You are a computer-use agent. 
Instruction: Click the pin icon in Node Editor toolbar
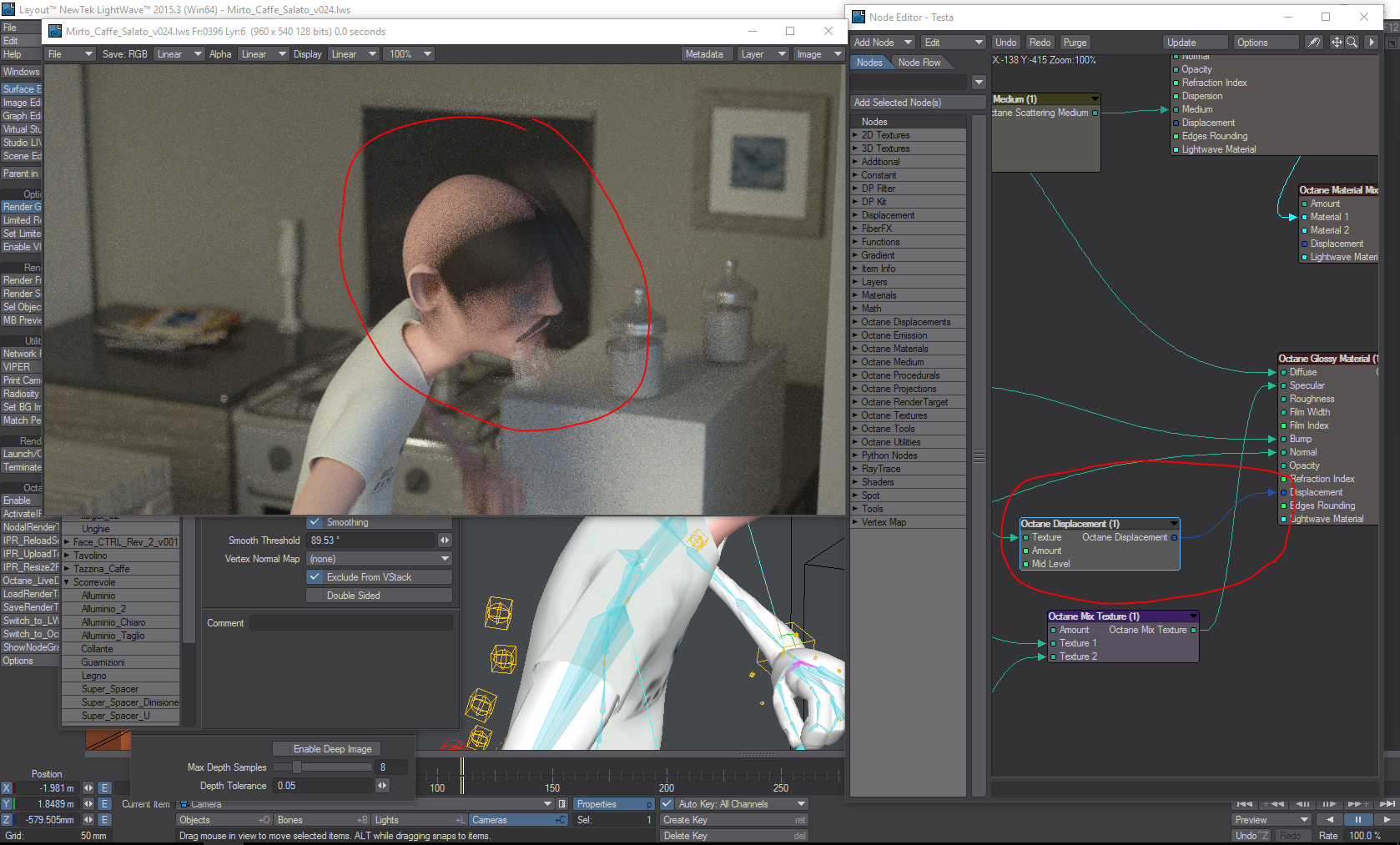coord(1314,43)
